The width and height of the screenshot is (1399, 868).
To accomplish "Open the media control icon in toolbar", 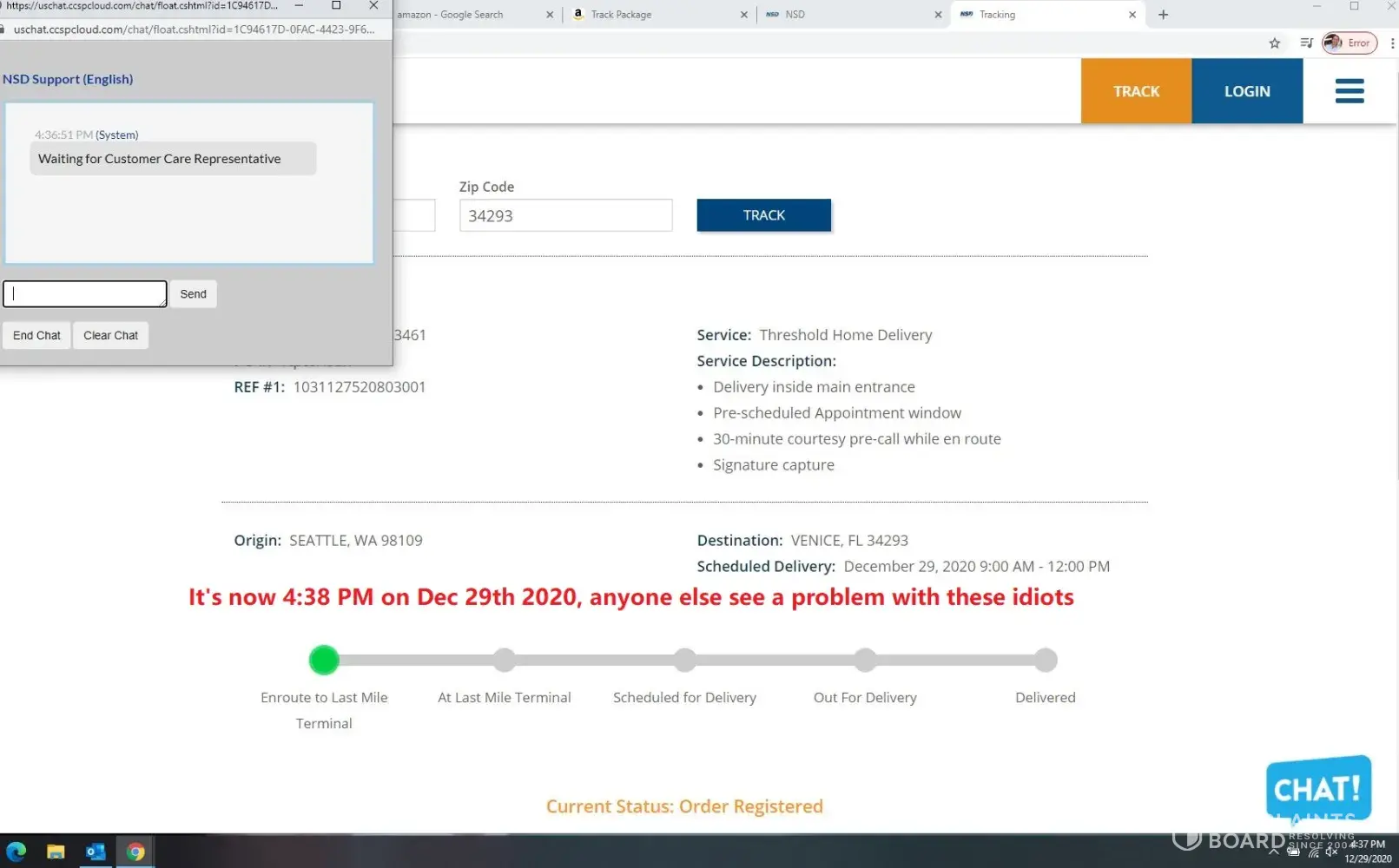I will (1306, 43).
